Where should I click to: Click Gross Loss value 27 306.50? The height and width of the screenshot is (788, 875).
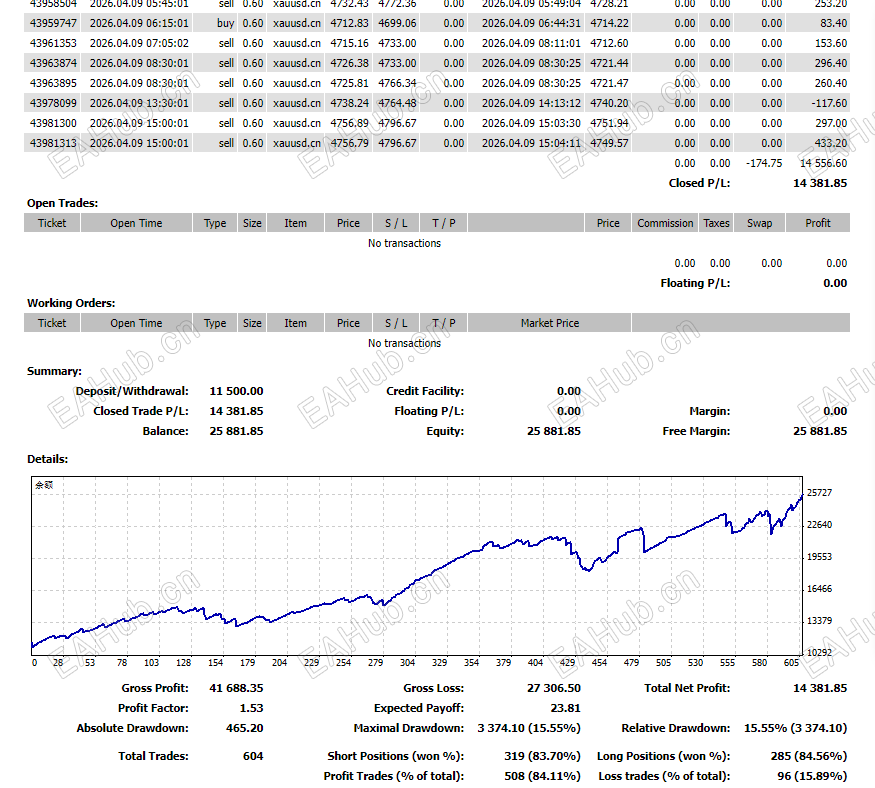click(554, 688)
